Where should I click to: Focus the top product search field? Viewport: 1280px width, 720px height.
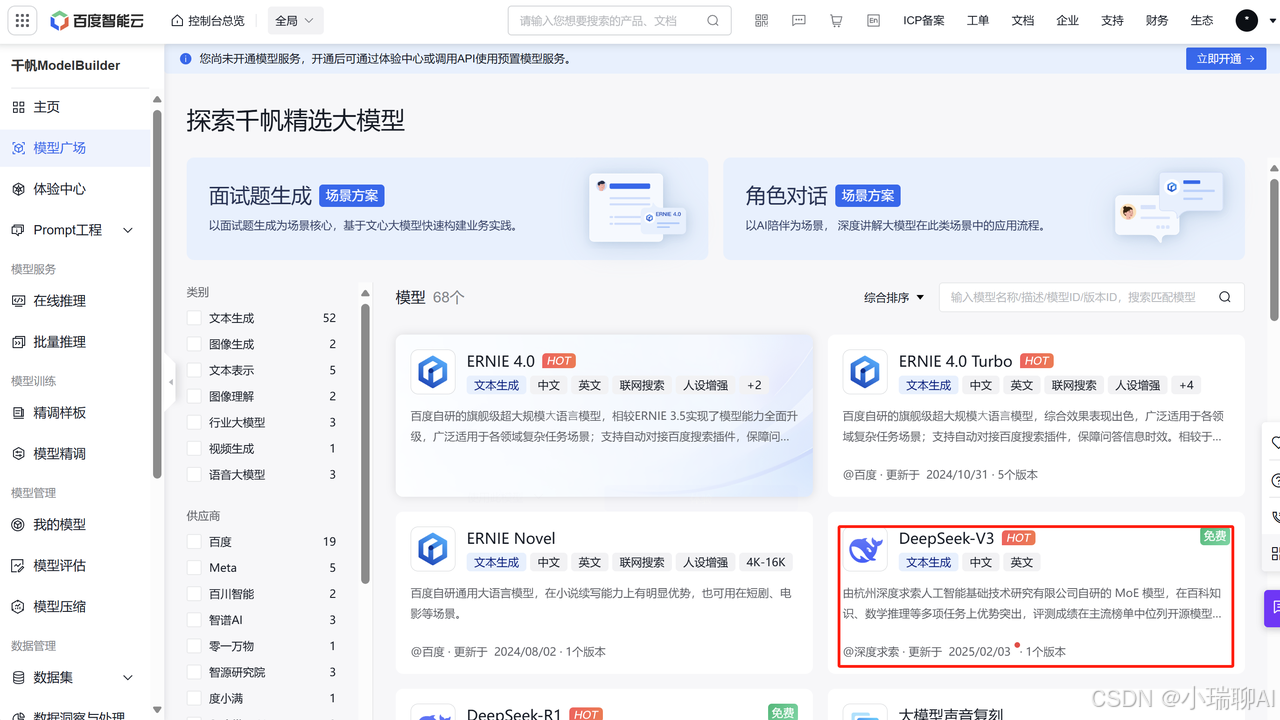(x=619, y=20)
